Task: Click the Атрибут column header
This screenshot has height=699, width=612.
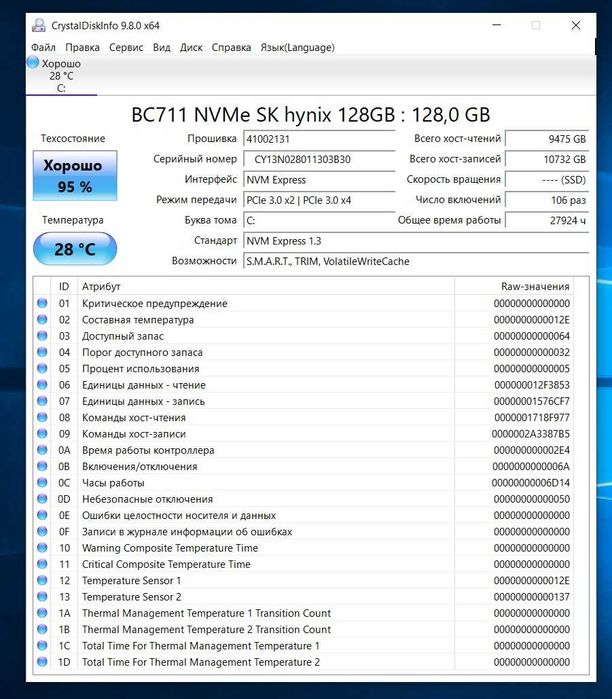Action: coord(266,286)
